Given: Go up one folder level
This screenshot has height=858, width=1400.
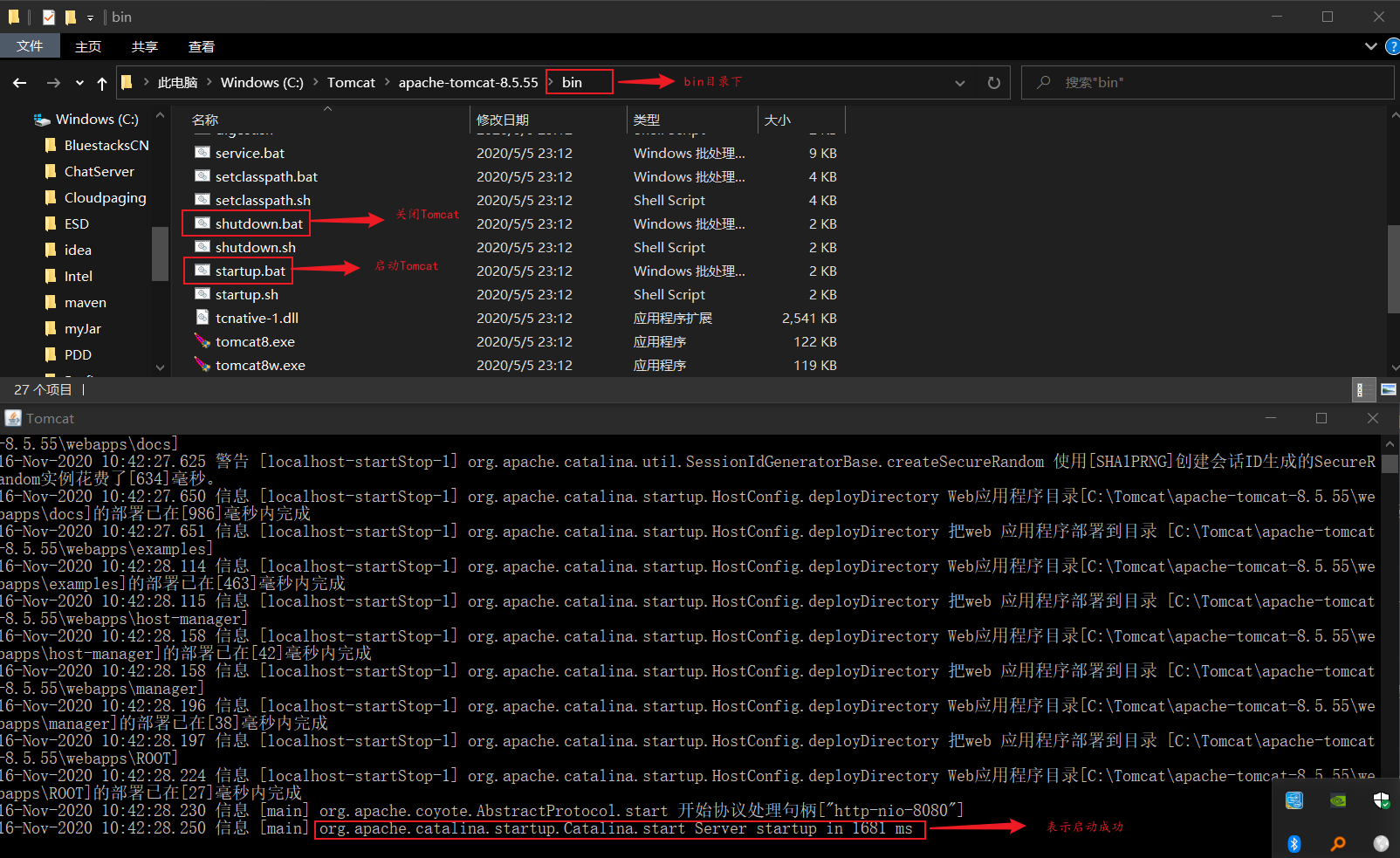Looking at the screenshot, I should pyautogui.click(x=102, y=83).
